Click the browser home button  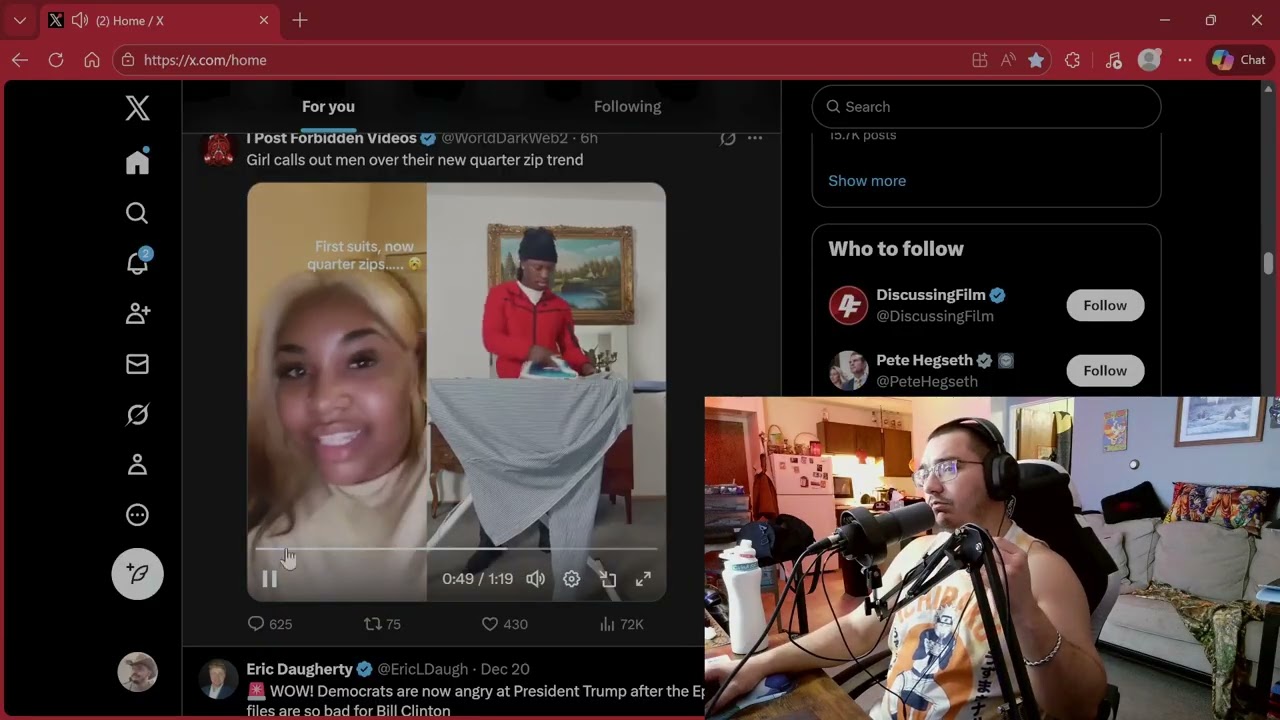click(92, 60)
